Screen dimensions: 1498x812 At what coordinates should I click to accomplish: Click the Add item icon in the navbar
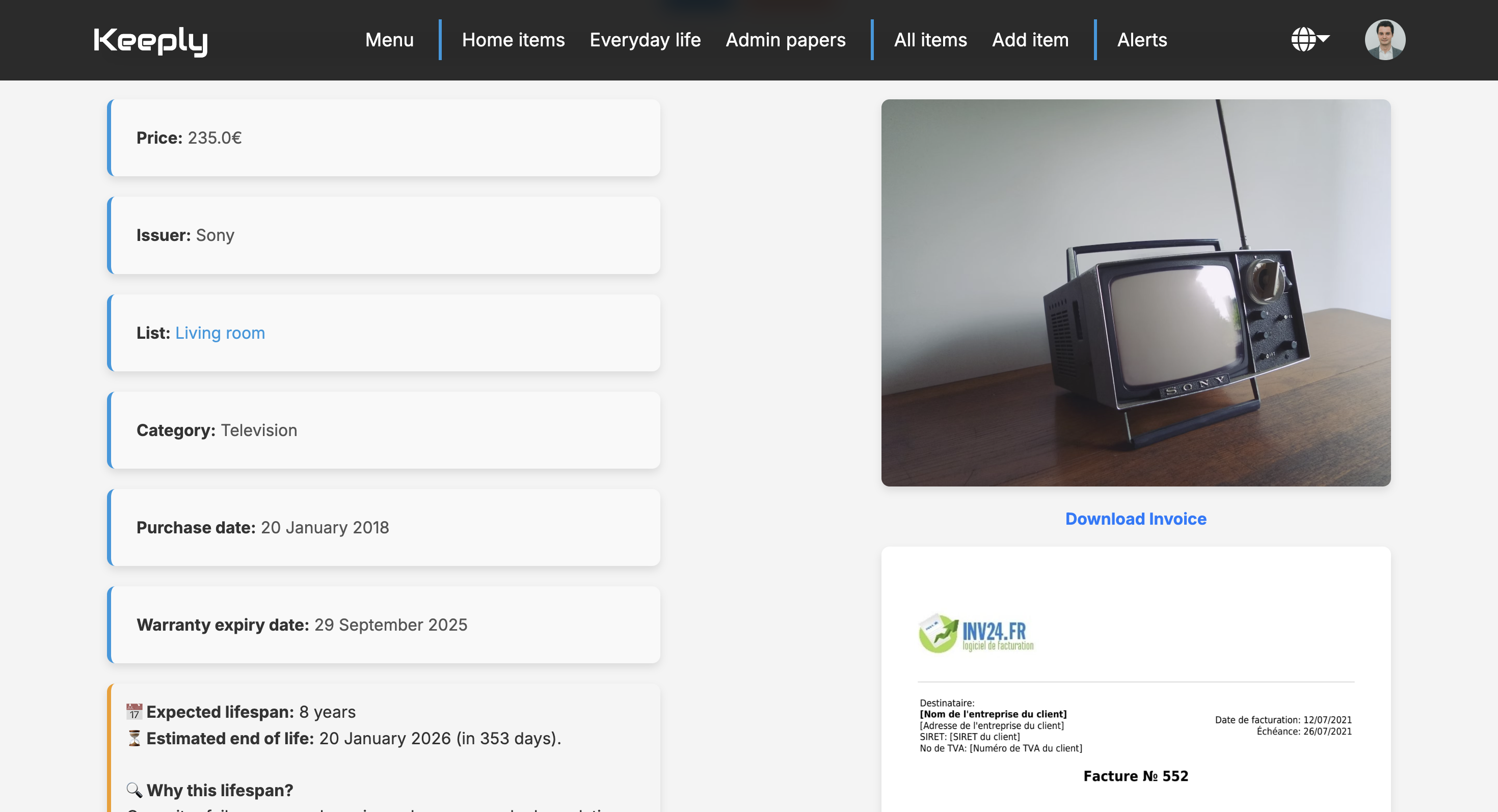(x=1030, y=40)
